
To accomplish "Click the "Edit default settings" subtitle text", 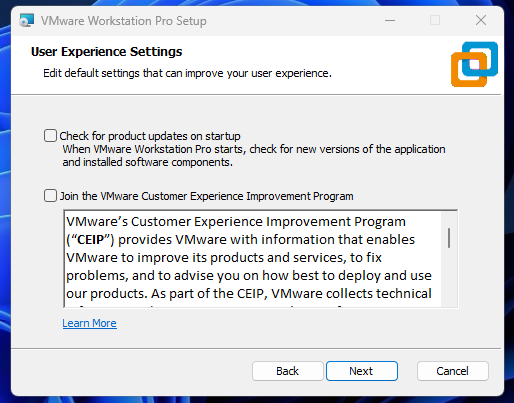I will (x=187, y=73).
